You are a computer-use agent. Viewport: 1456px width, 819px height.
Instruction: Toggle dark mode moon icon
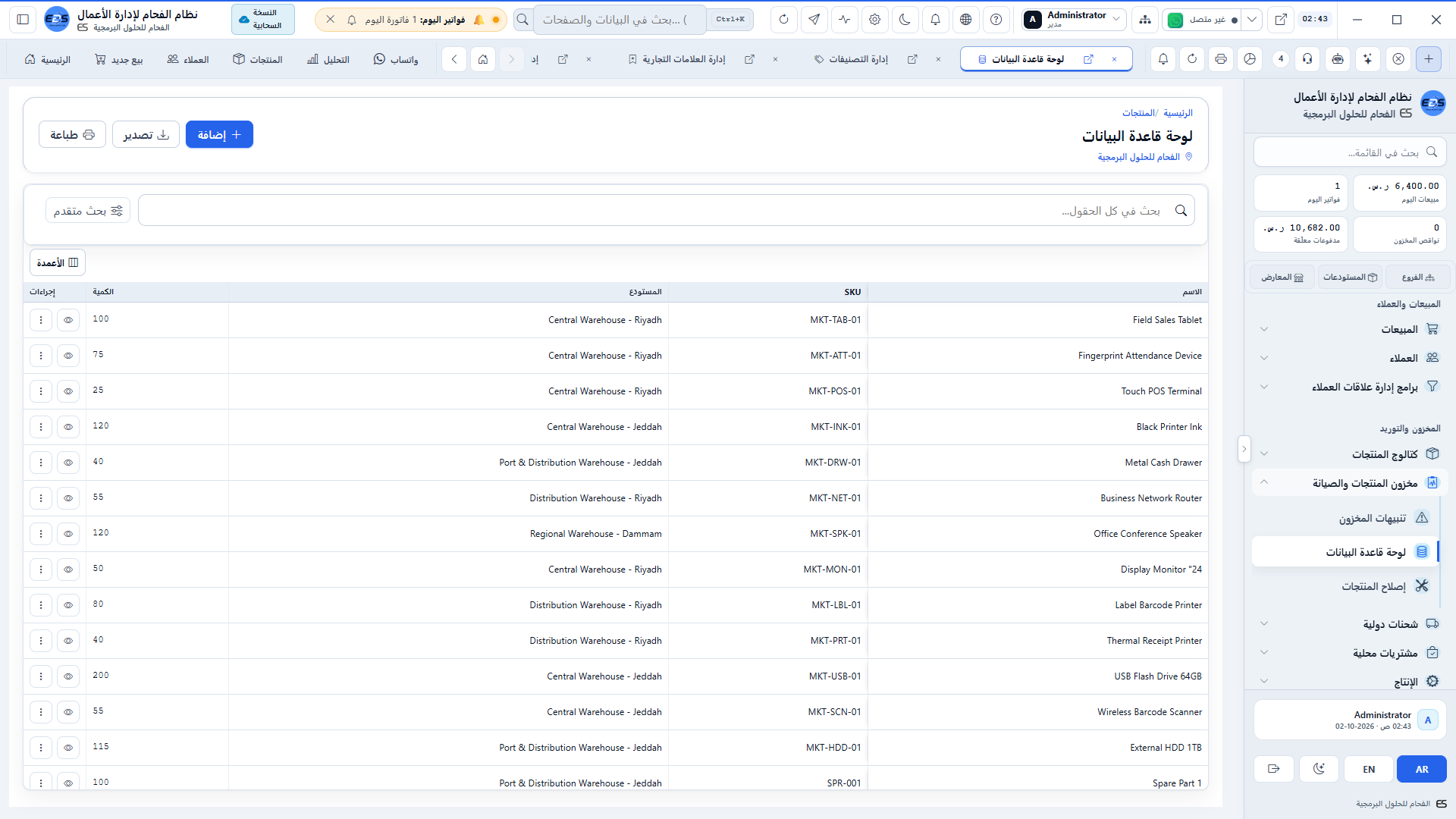[905, 20]
